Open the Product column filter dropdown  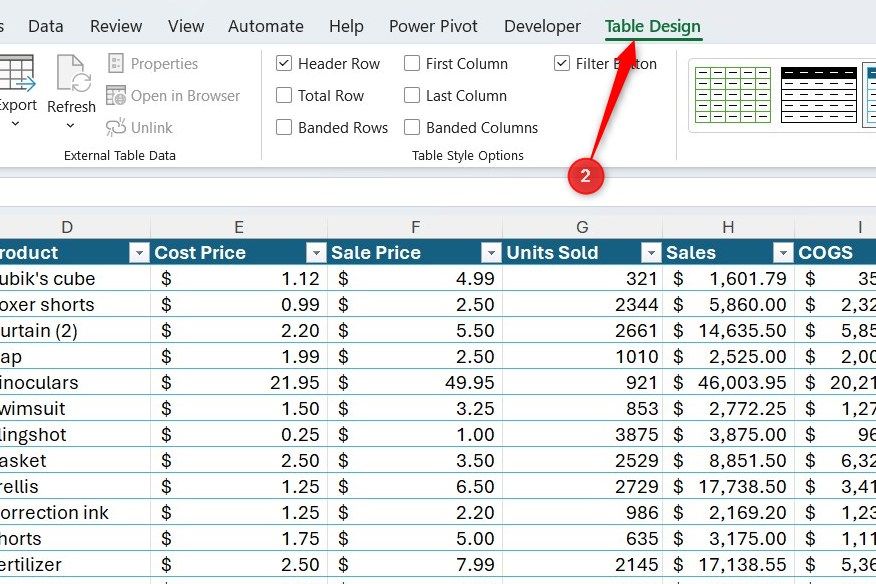(139, 253)
